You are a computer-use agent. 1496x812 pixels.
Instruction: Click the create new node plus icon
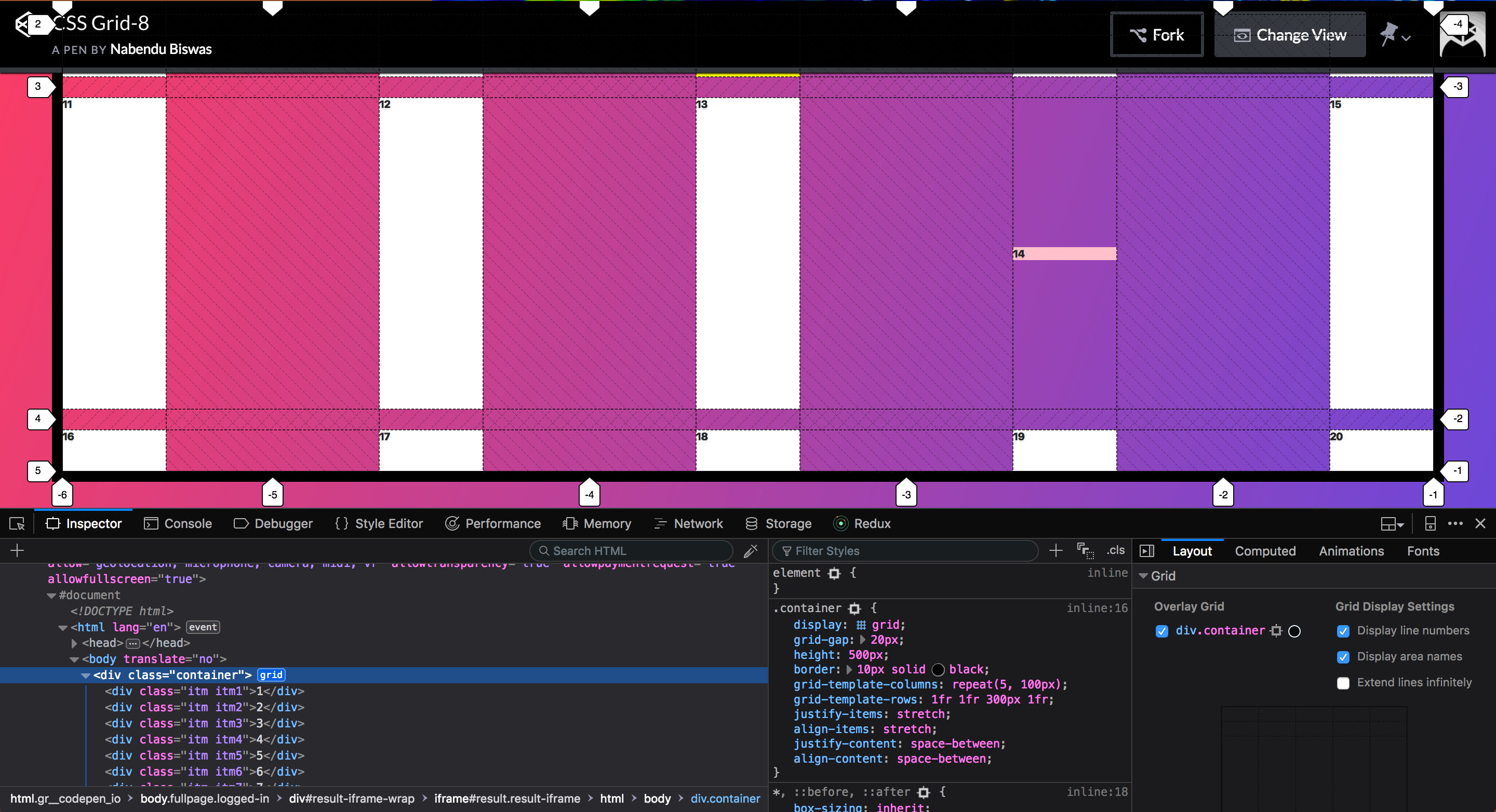pyautogui.click(x=17, y=551)
